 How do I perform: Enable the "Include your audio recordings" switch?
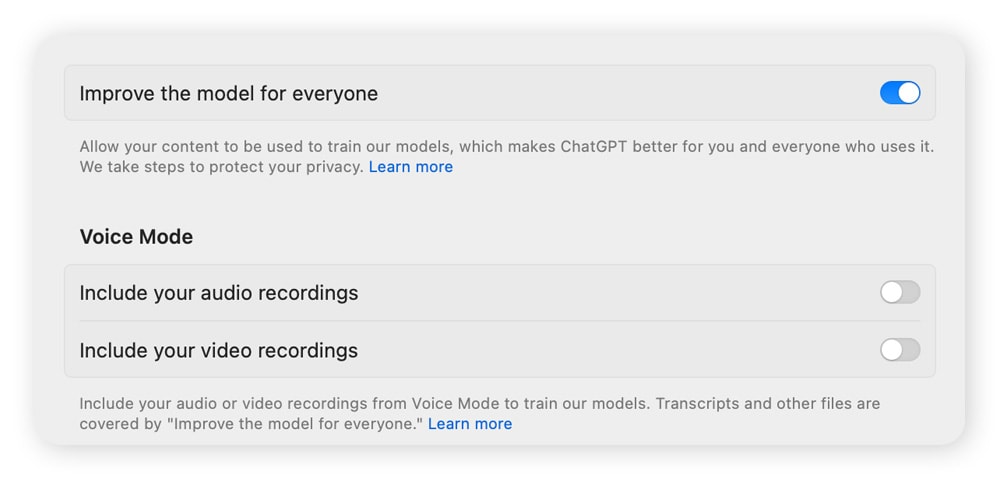pos(899,293)
